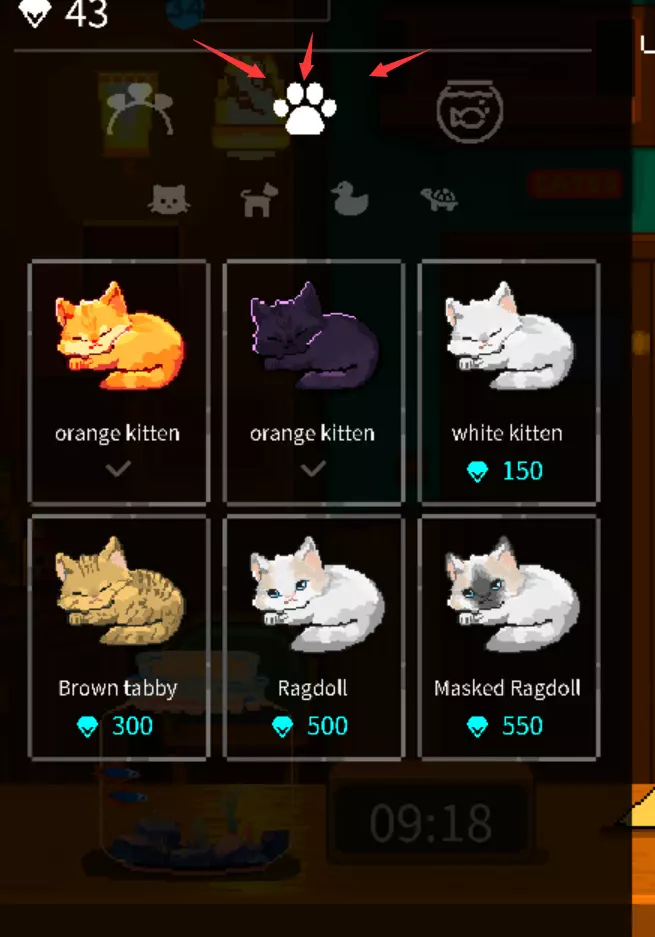This screenshot has width=655, height=937.
Task: Buy Ragdoll for 500 gems
Action: click(311, 726)
